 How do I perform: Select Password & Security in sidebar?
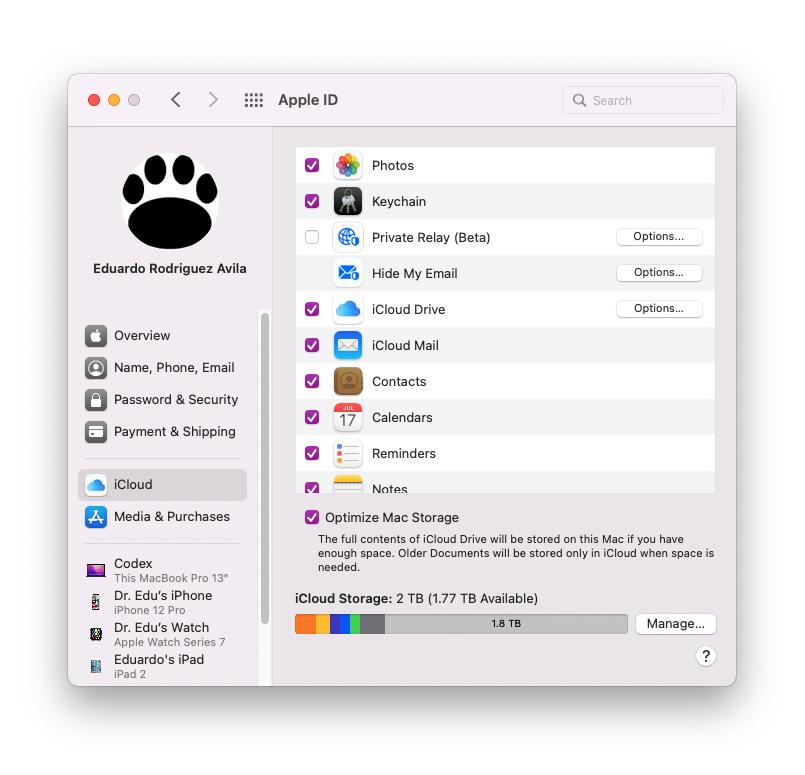[175, 400]
